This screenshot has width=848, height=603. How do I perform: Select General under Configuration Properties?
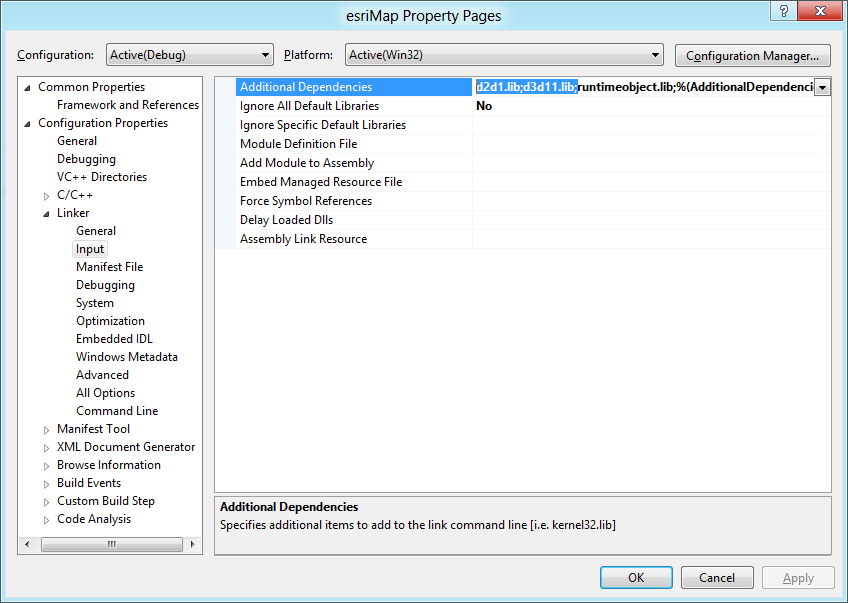coord(77,141)
